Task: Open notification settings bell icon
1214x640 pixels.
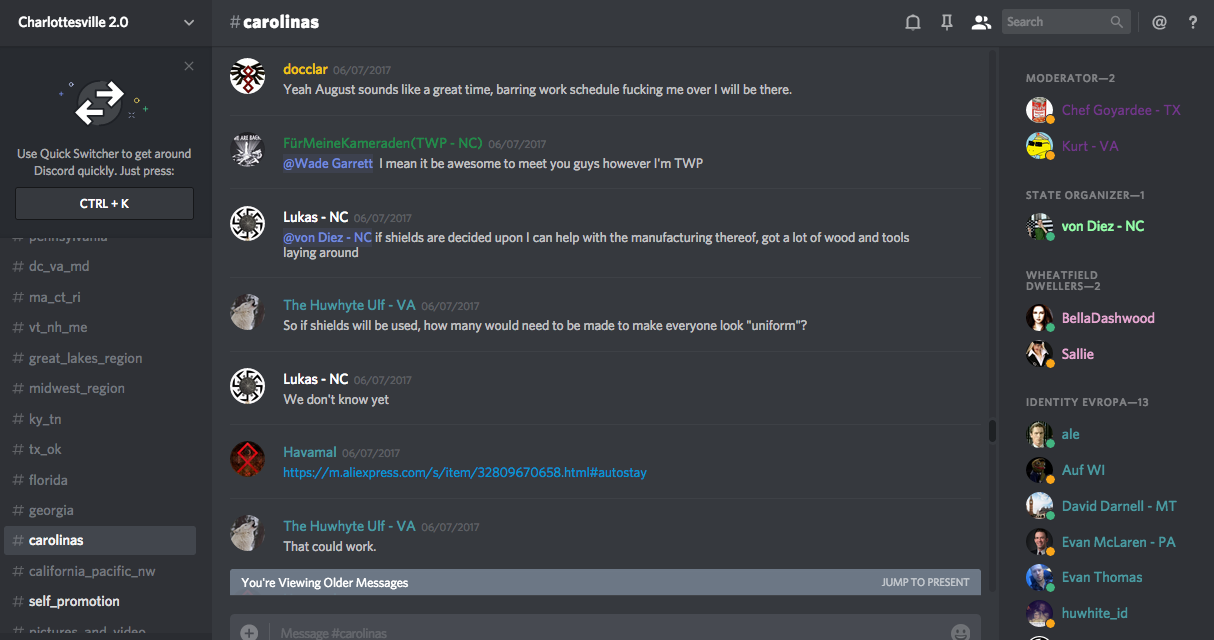Action: pyautogui.click(x=912, y=22)
